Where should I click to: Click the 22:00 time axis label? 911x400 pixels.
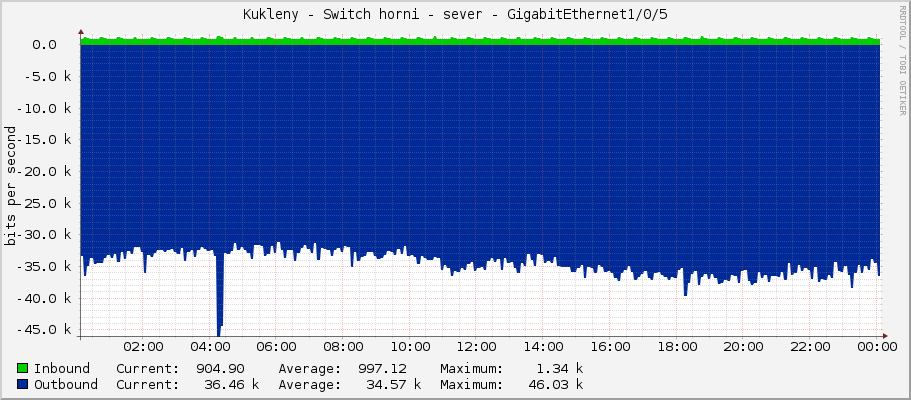click(810, 347)
